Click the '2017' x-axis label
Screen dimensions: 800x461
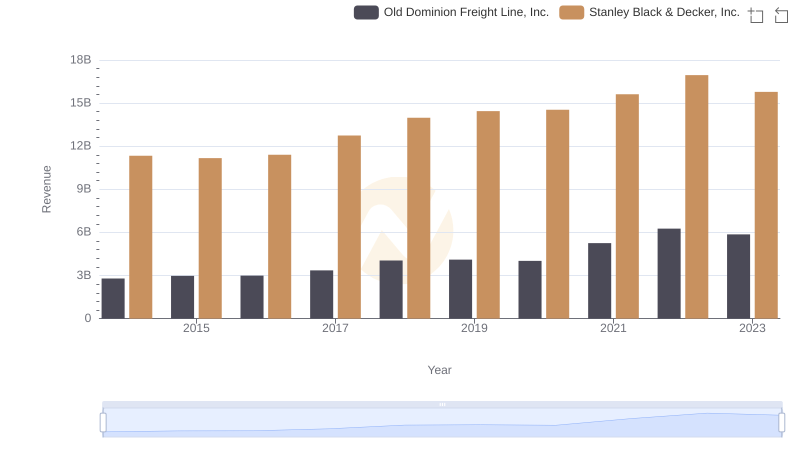tap(335, 328)
